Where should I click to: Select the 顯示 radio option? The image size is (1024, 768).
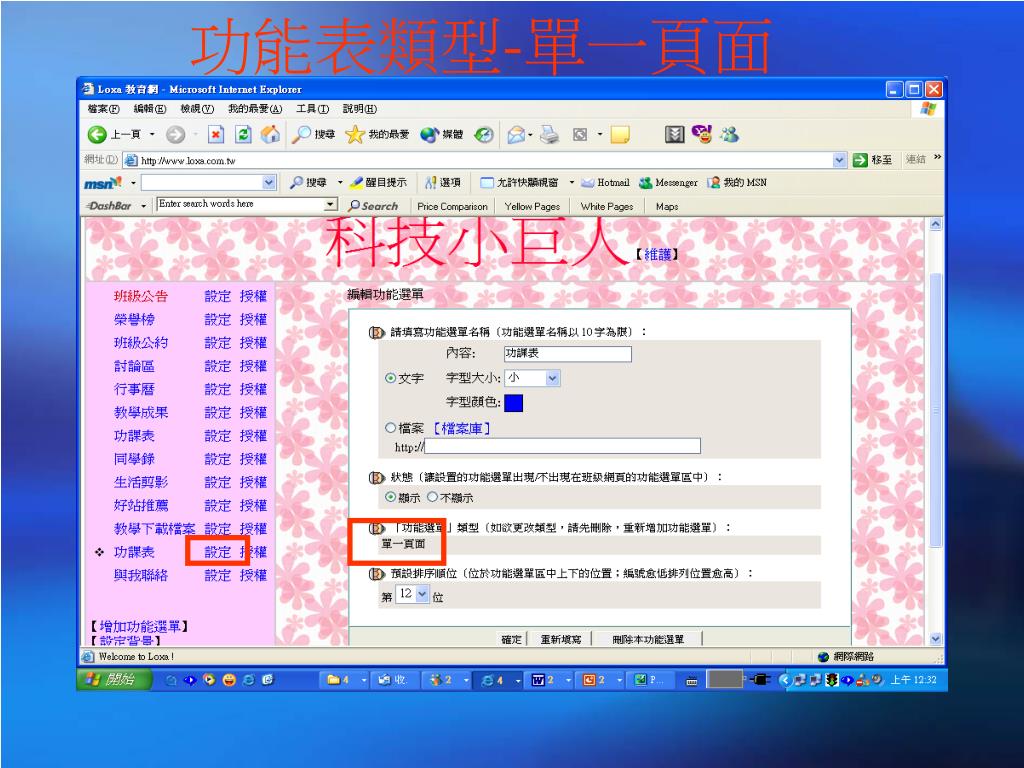390,497
